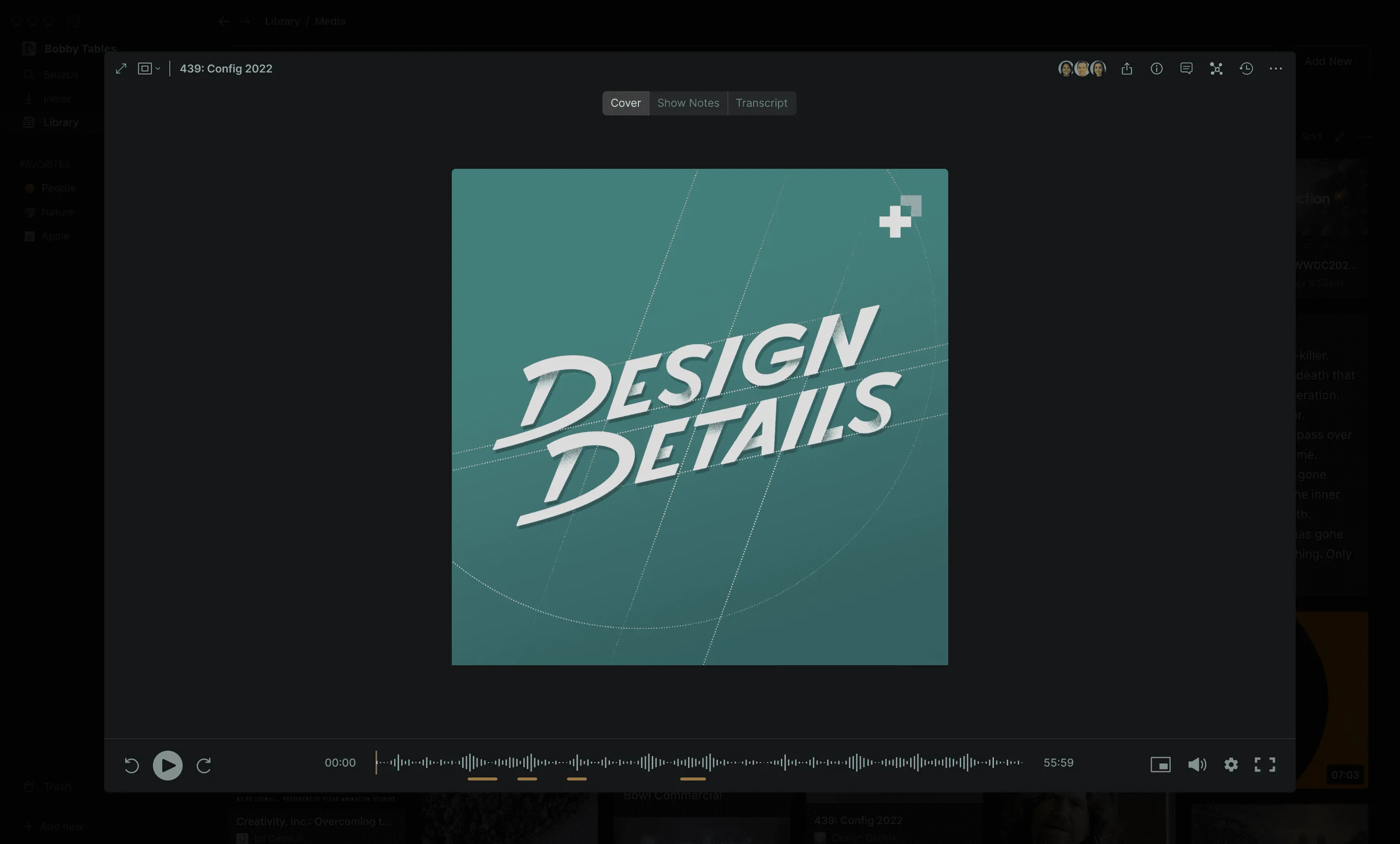Open the more options ellipsis menu

pos(1275,69)
